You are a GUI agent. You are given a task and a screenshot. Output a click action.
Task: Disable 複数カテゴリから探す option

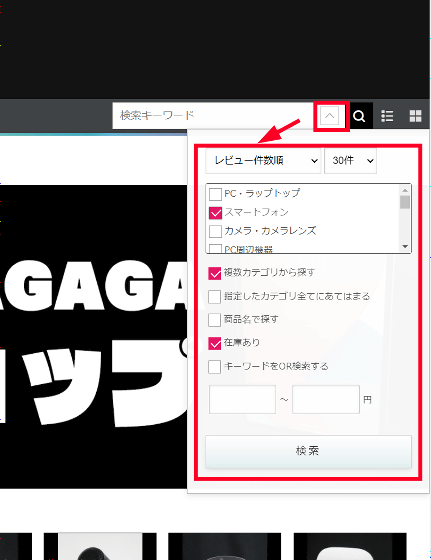click(215, 273)
